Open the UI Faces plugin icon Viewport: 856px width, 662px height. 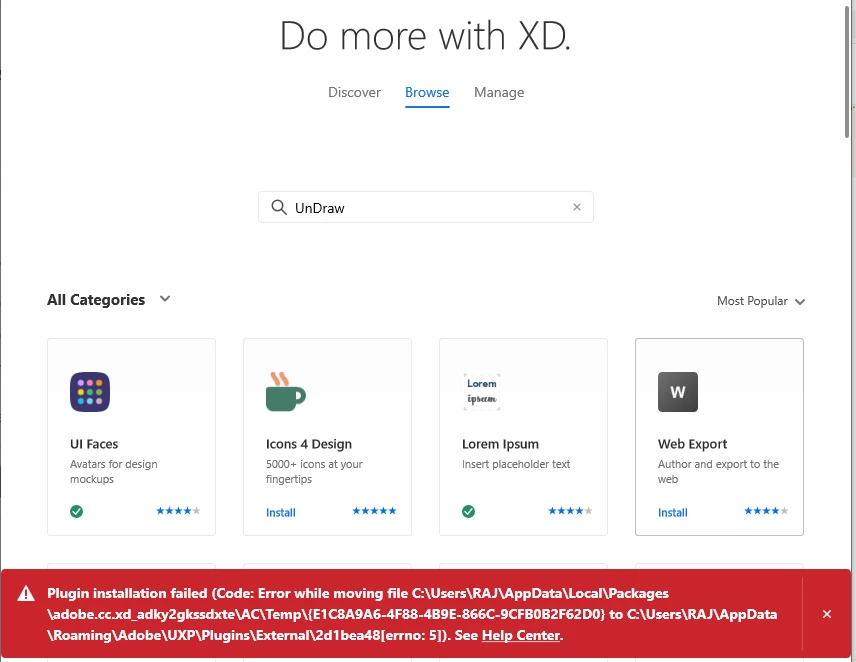[x=90, y=392]
